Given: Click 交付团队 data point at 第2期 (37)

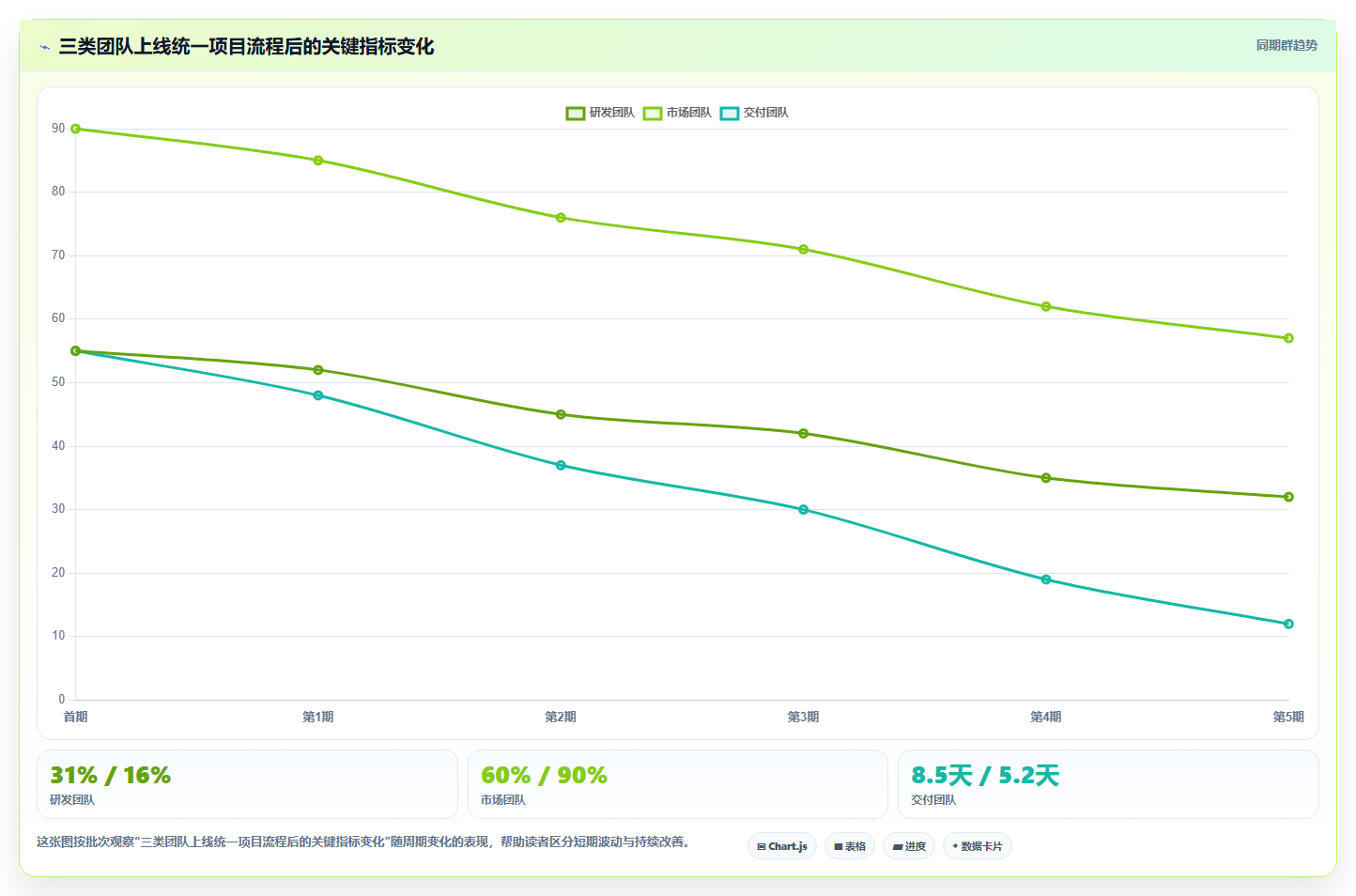Looking at the screenshot, I should click(561, 465).
